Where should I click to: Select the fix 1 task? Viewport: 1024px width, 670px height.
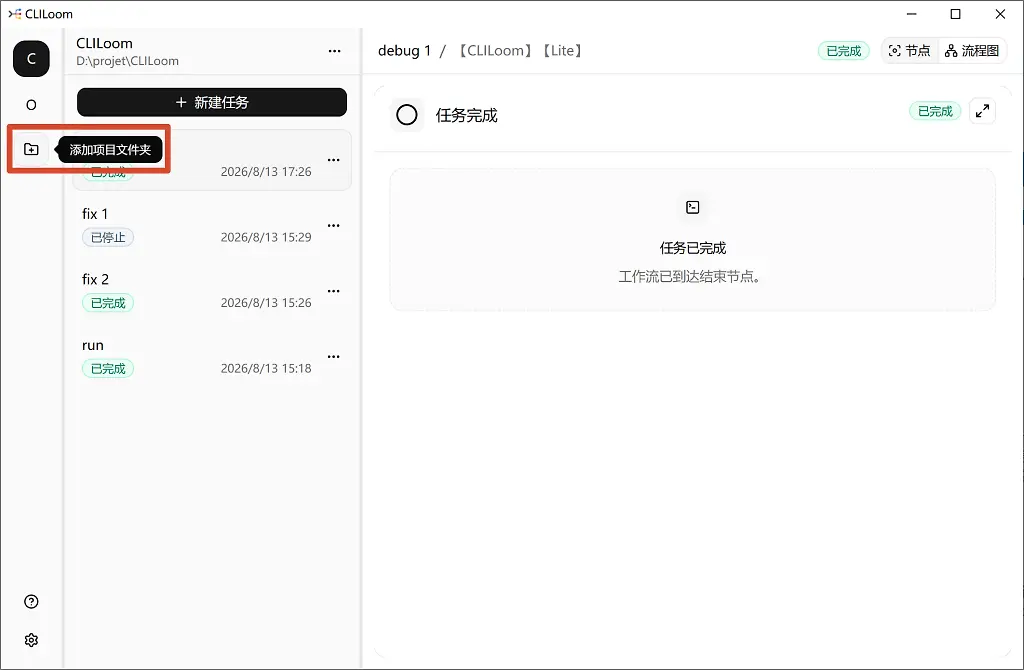tap(212, 225)
